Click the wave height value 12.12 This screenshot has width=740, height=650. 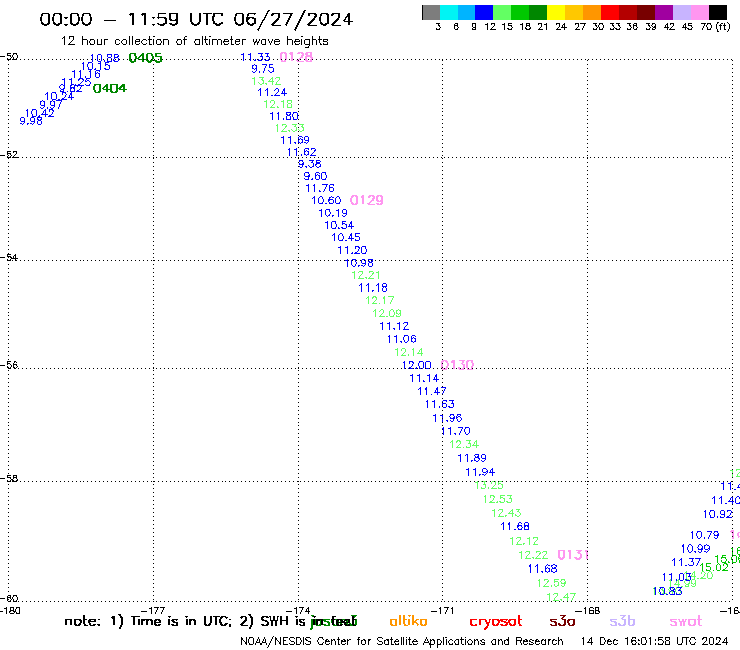pyautogui.click(x=524, y=541)
